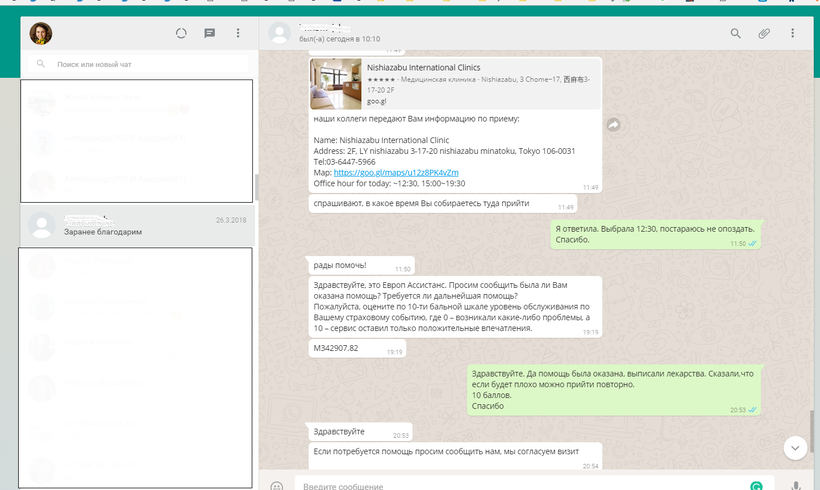The image size is (820, 490).
Task: Jump to latest messages with down arrow
Action: click(795, 447)
